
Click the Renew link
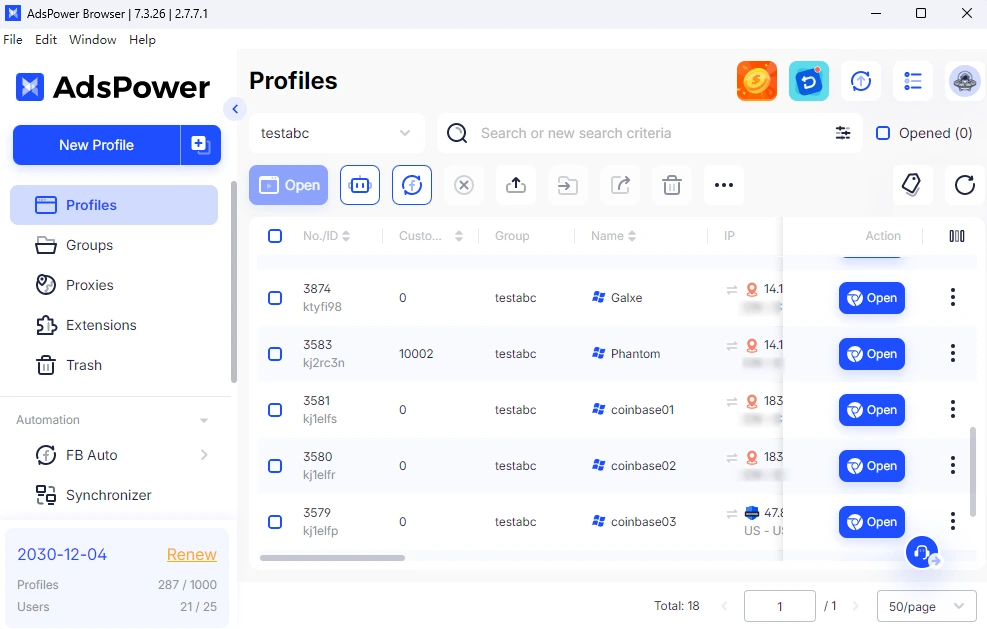pyautogui.click(x=191, y=554)
